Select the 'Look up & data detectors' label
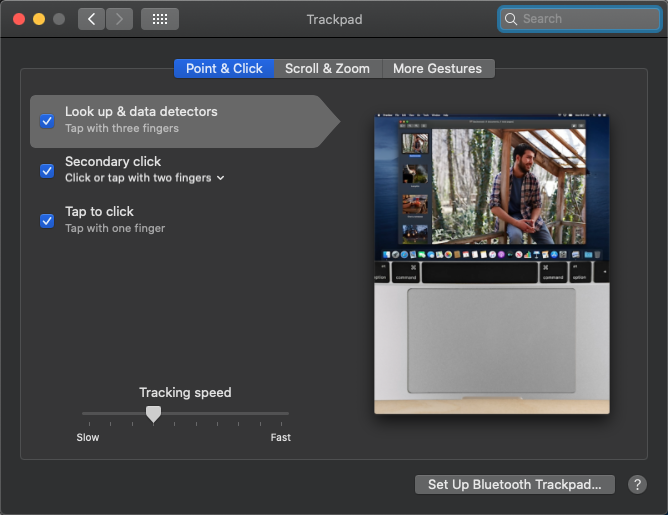This screenshot has height=515, width=668. 141,112
